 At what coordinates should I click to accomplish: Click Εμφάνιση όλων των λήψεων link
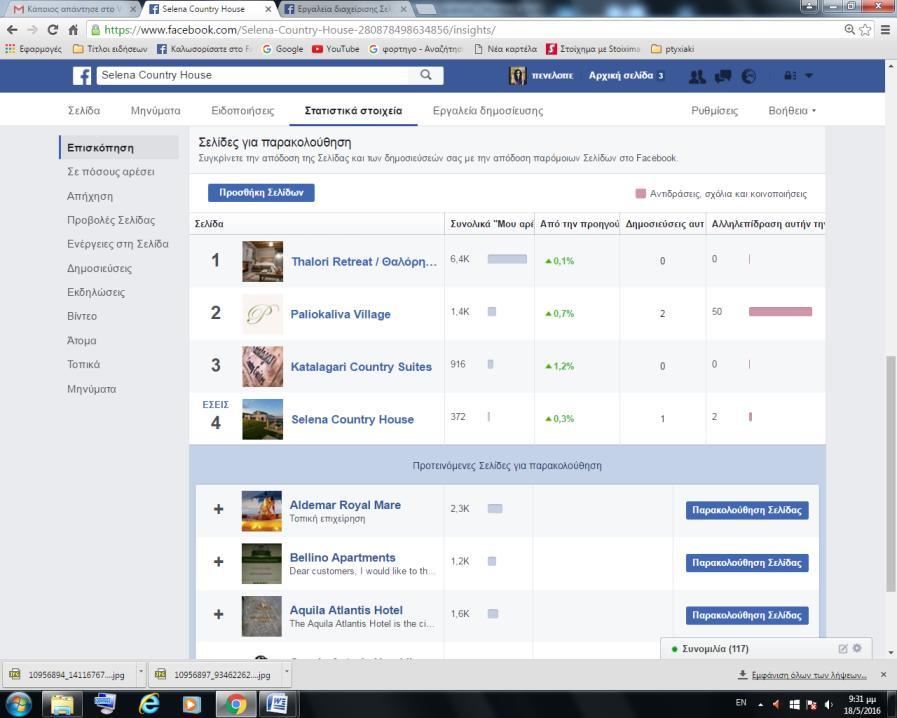point(809,675)
